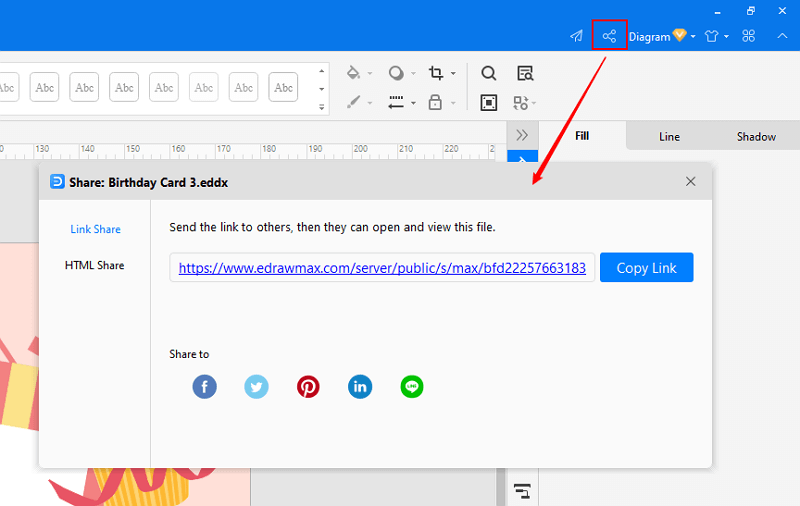The image size is (800, 506).
Task: Collapse the right panel with double chevron
Action: (522, 135)
